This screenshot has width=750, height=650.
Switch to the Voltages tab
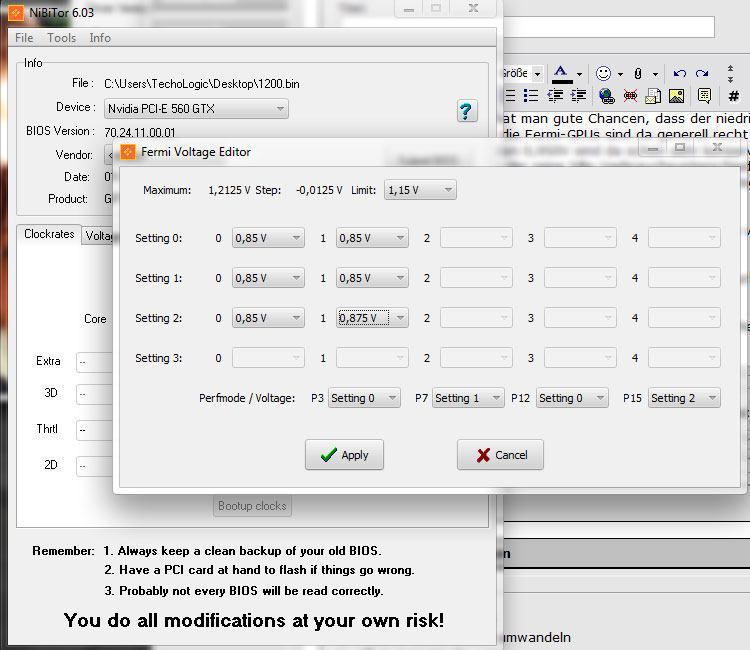[x=98, y=235]
